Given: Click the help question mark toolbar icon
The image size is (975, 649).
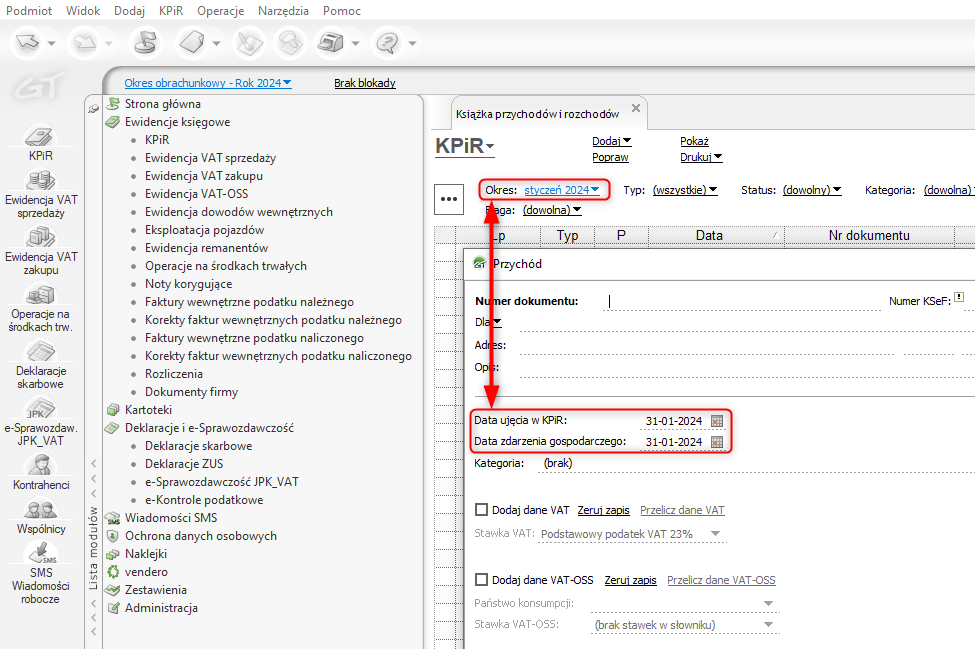Looking at the screenshot, I should point(387,43).
